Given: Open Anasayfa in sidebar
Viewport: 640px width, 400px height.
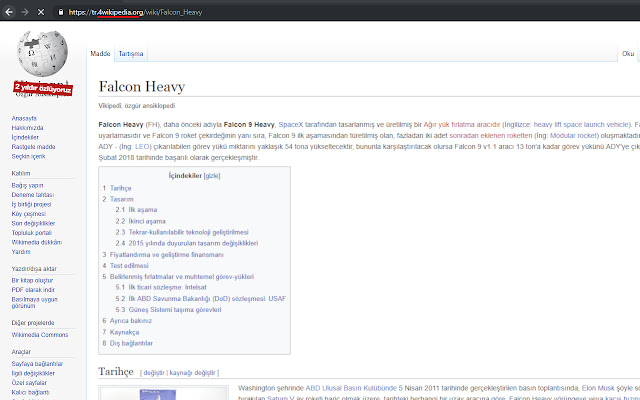Looking at the screenshot, I should [x=24, y=118].
